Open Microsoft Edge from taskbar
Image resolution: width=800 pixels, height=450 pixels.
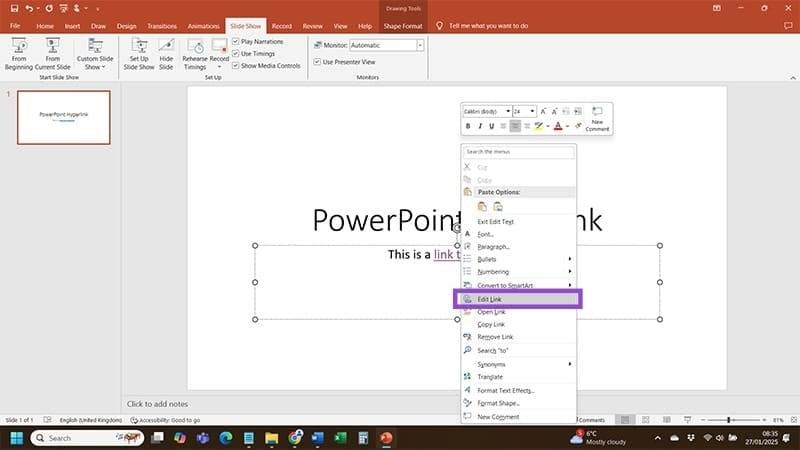[226, 438]
